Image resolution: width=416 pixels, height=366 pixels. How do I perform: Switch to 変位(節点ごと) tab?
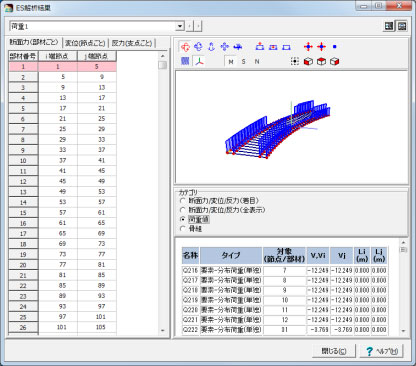85,43
